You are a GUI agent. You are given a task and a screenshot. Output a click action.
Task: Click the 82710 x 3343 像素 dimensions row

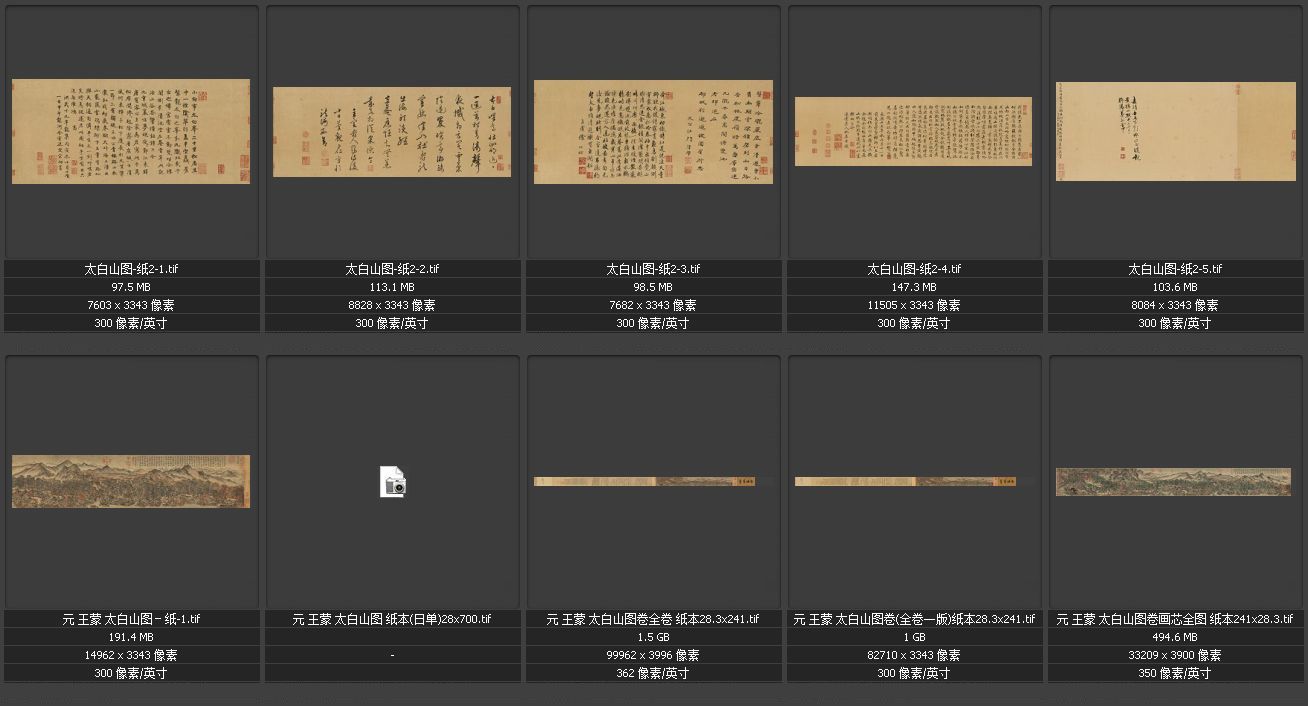[914, 655]
